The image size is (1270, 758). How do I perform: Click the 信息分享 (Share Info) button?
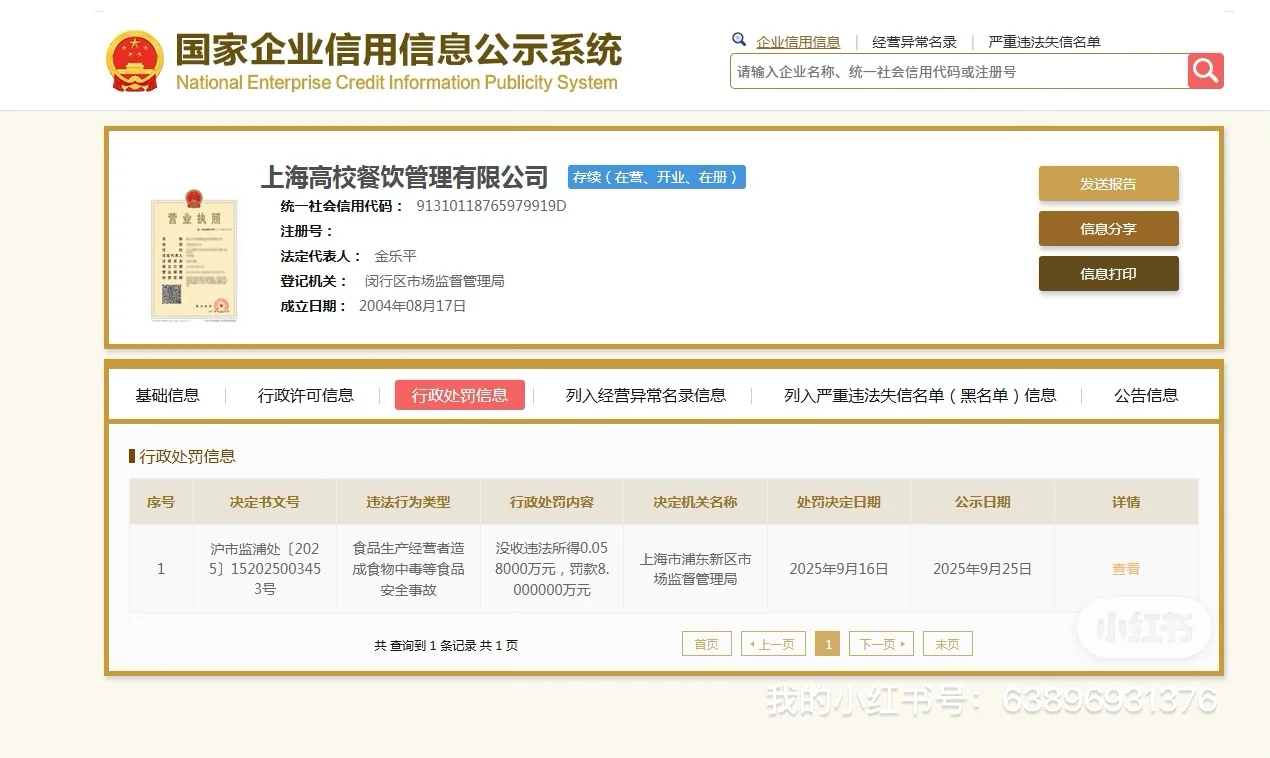click(x=1108, y=228)
